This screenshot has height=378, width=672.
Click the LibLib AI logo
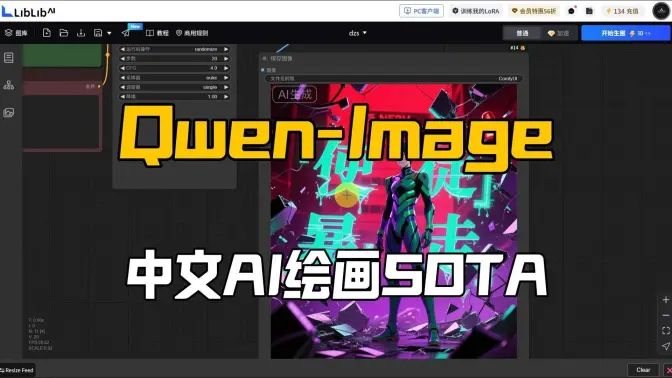tap(28, 12)
